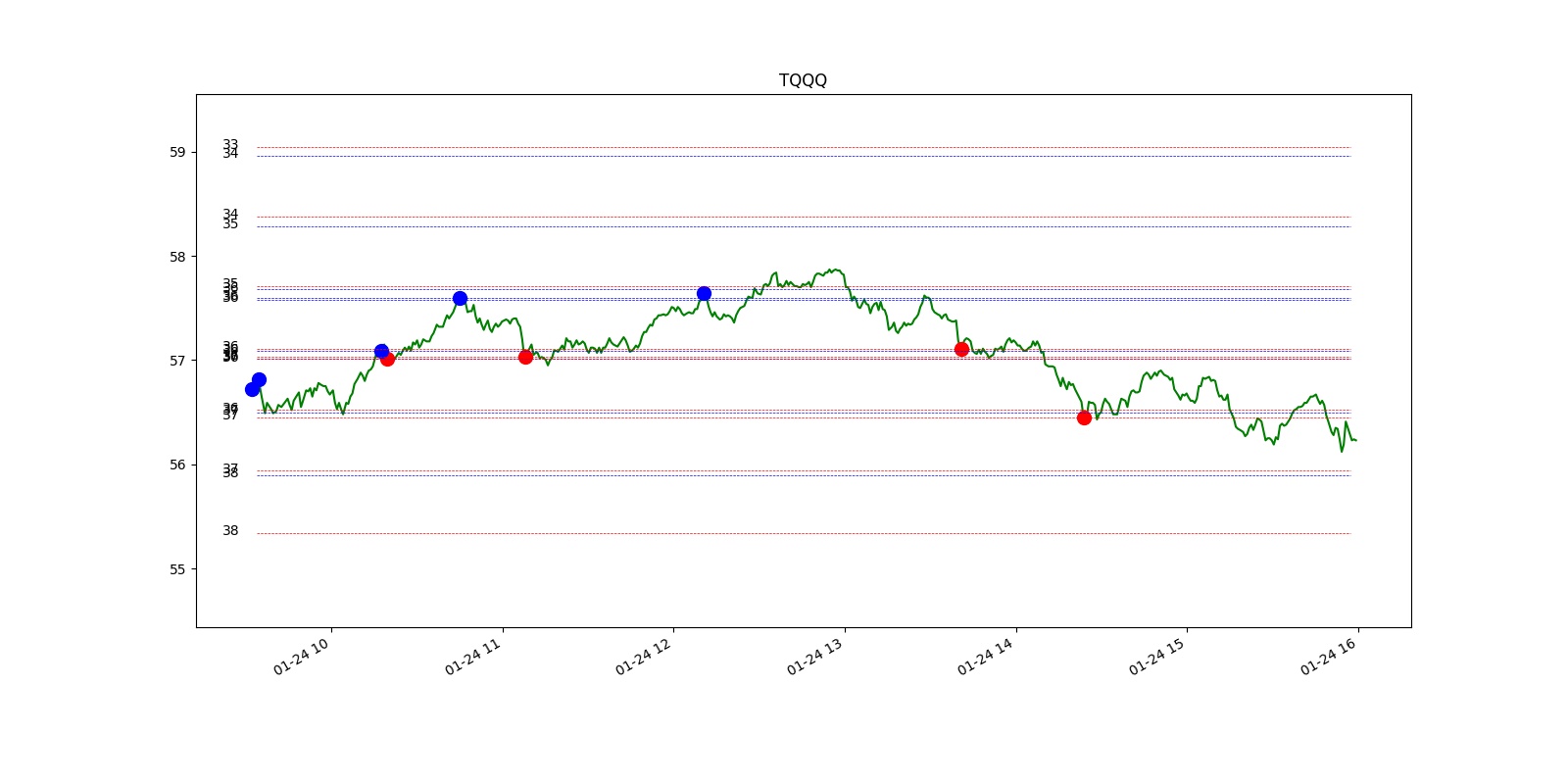This screenshot has height=784, width=1568.
Task: Click the TQQQ chart title
Action: (x=803, y=80)
